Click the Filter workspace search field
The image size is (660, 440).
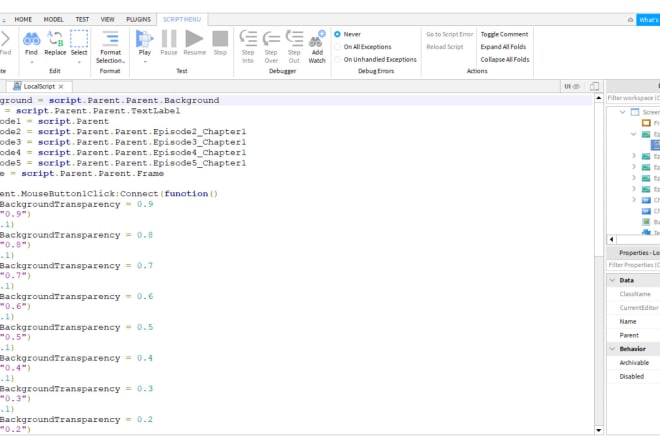(x=632, y=97)
